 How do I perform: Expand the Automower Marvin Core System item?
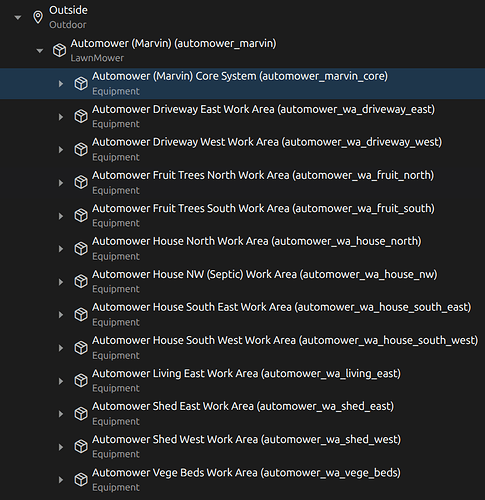pyautogui.click(x=61, y=84)
